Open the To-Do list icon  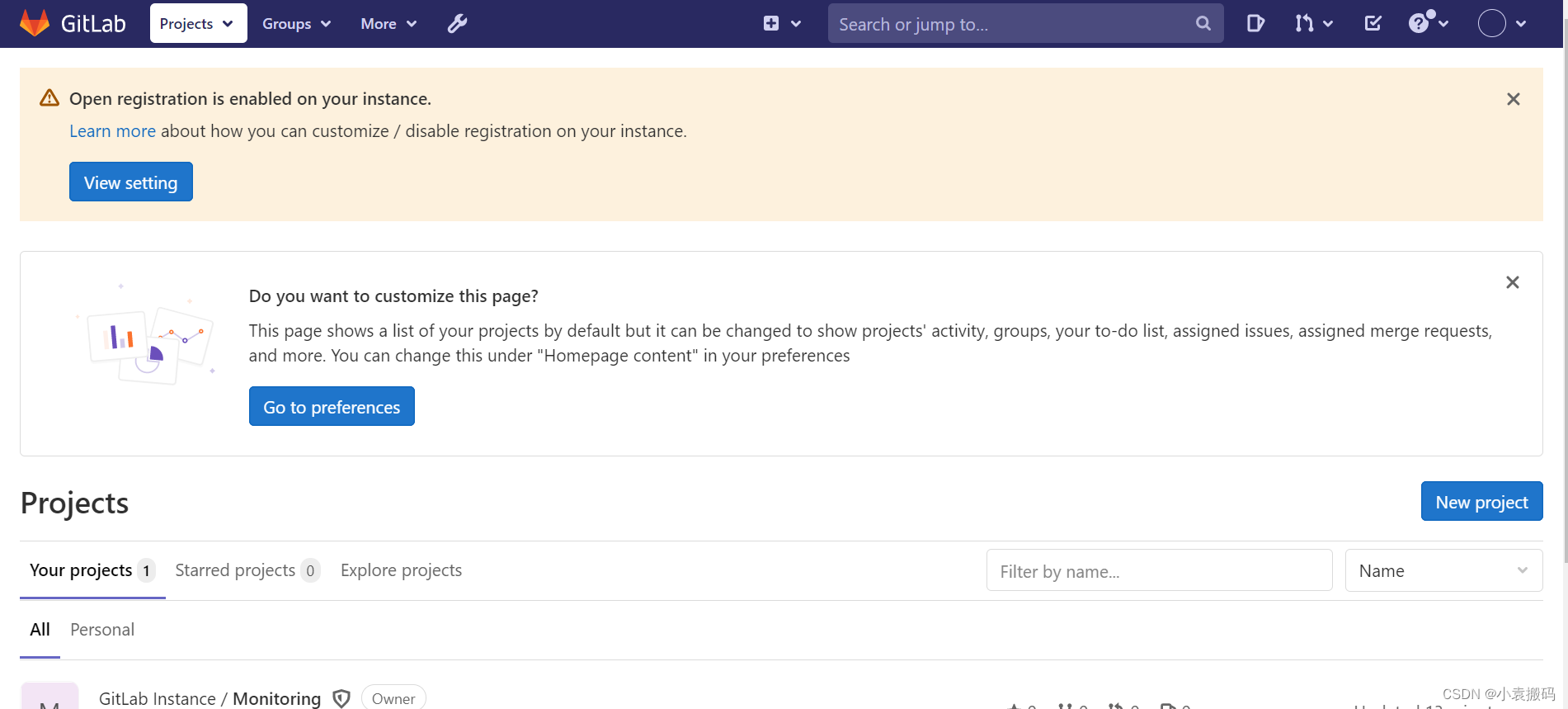[1373, 24]
